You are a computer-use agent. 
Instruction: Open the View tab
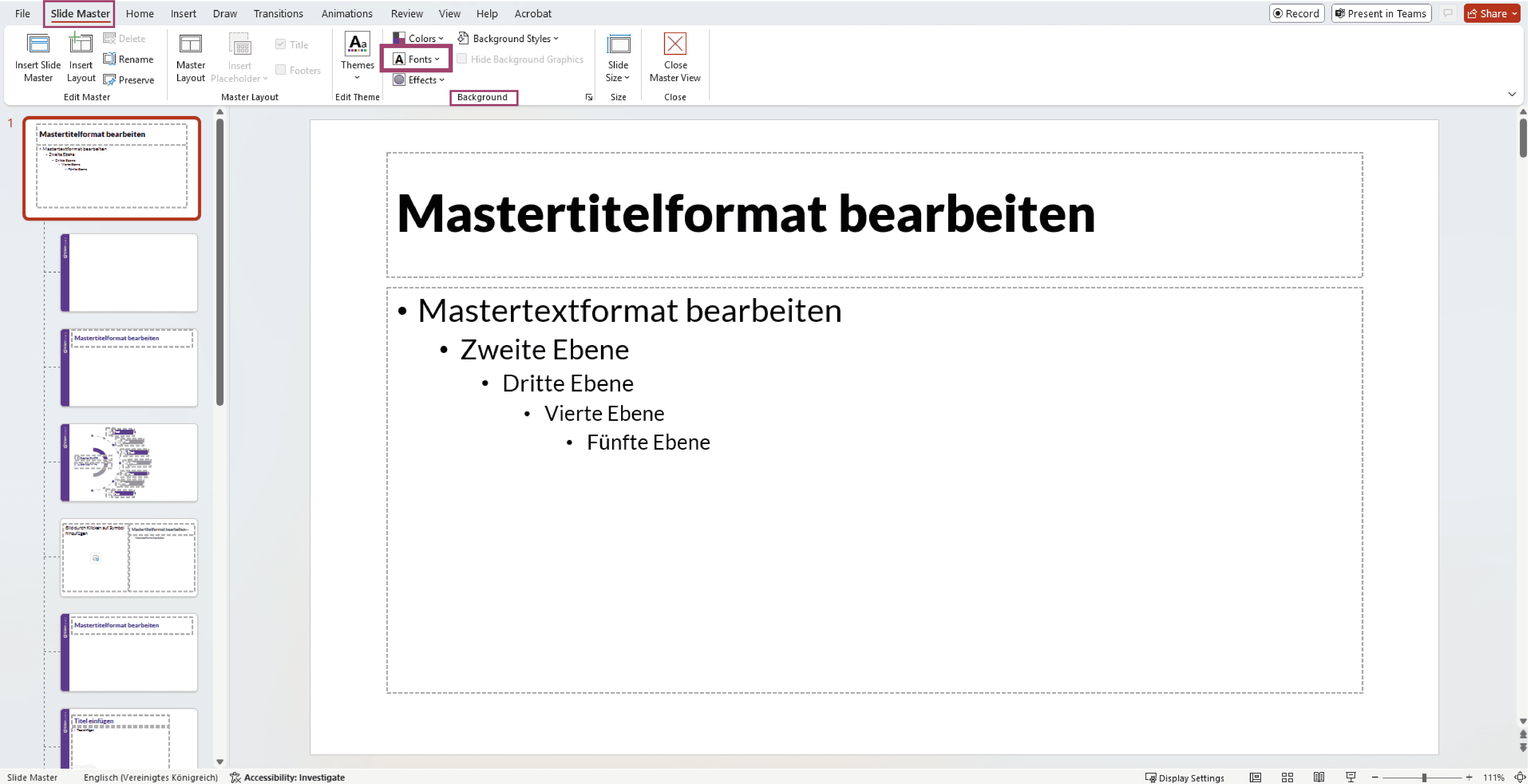click(450, 14)
